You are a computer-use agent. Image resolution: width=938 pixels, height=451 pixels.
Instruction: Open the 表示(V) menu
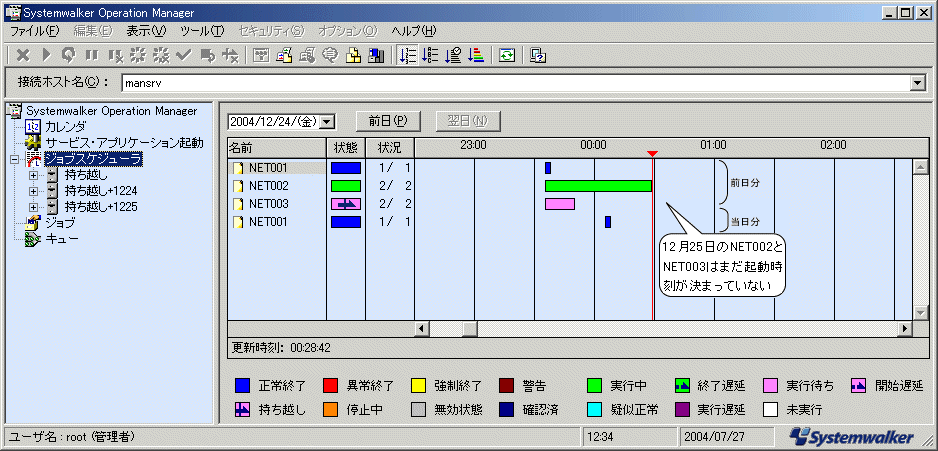coord(146,31)
